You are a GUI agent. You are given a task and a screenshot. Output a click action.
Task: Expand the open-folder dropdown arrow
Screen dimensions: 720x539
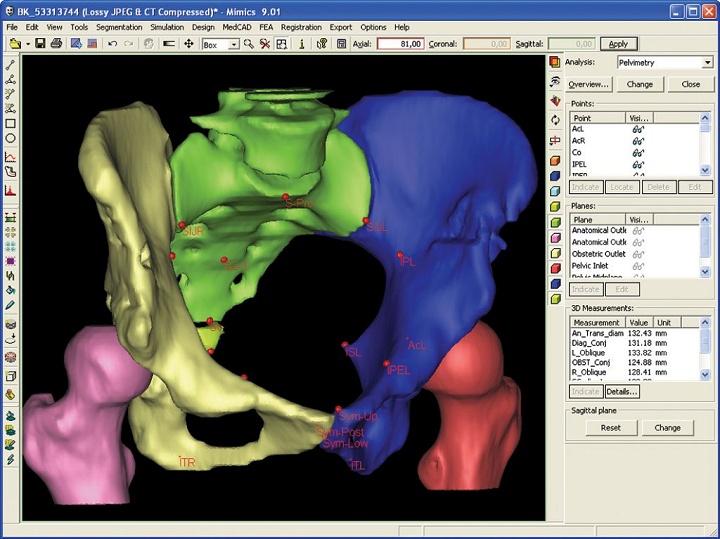(26, 44)
